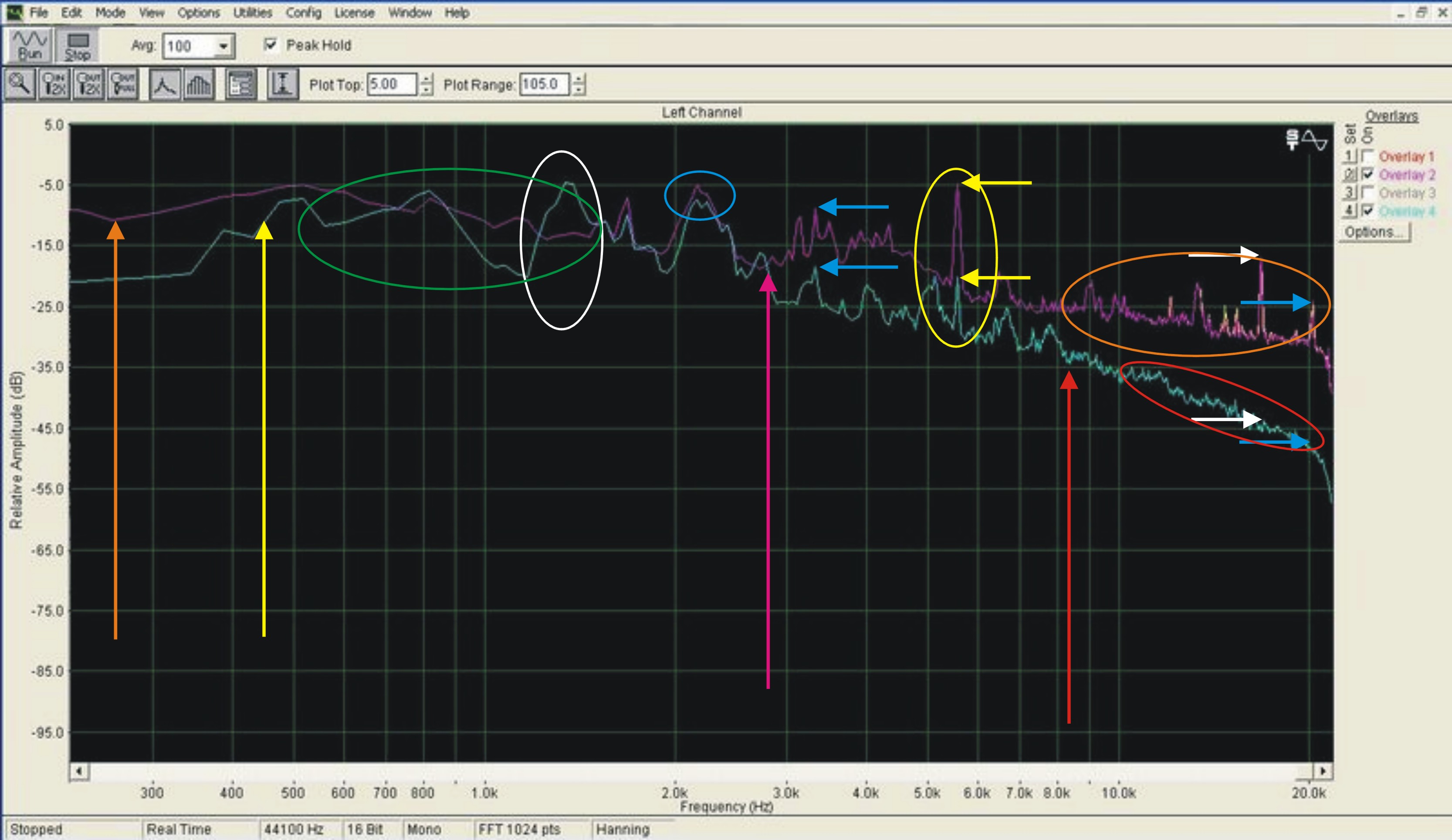Increase Plot Range with up arrow
1452x840 pixels.
click(579, 79)
